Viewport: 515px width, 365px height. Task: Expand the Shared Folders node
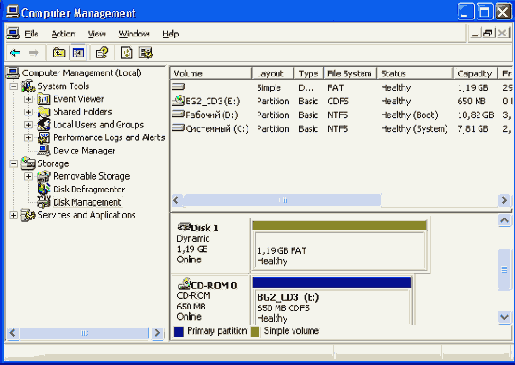(x=28, y=112)
